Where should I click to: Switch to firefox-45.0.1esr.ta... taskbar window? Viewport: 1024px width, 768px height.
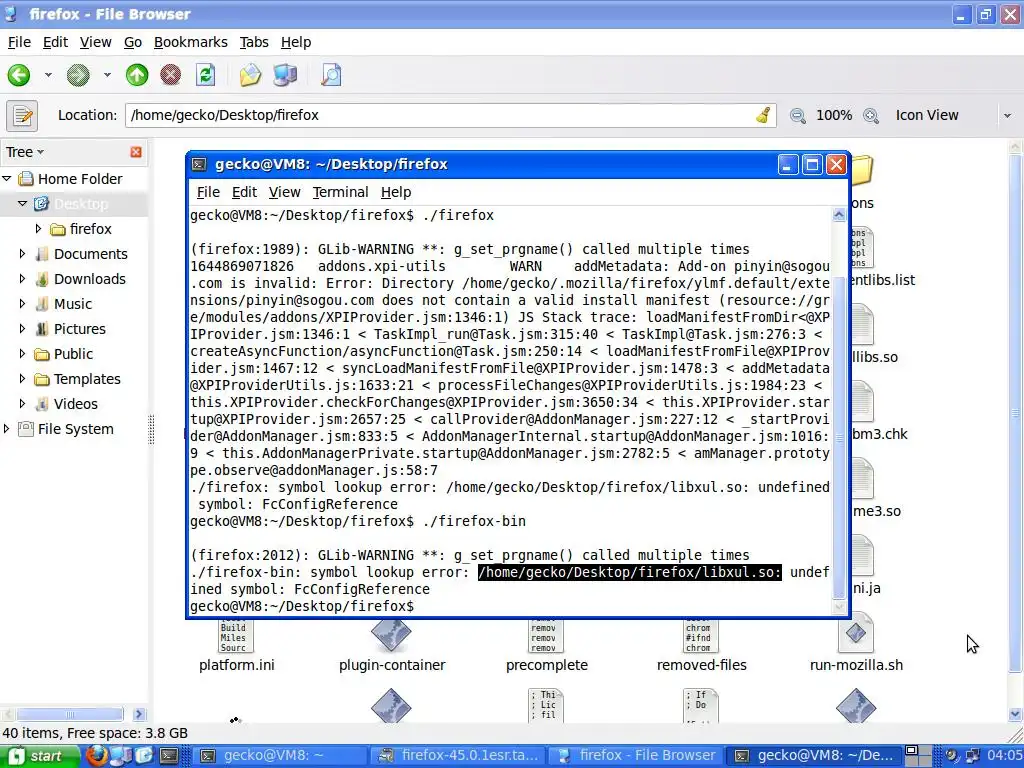click(460, 756)
